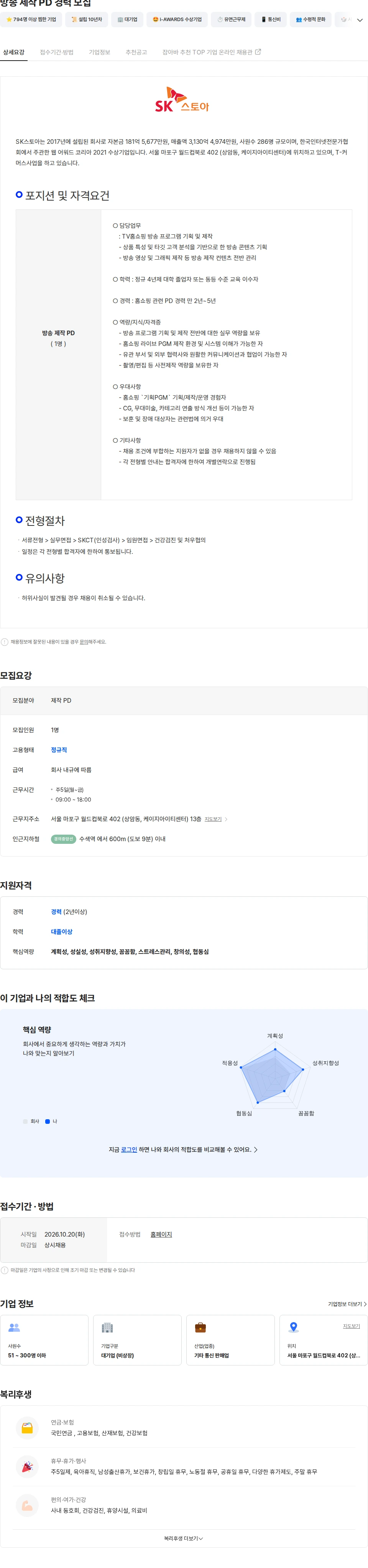This screenshot has width=368, height=1568.
Task: Click the 전형절차 heading
Action: point(44,521)
